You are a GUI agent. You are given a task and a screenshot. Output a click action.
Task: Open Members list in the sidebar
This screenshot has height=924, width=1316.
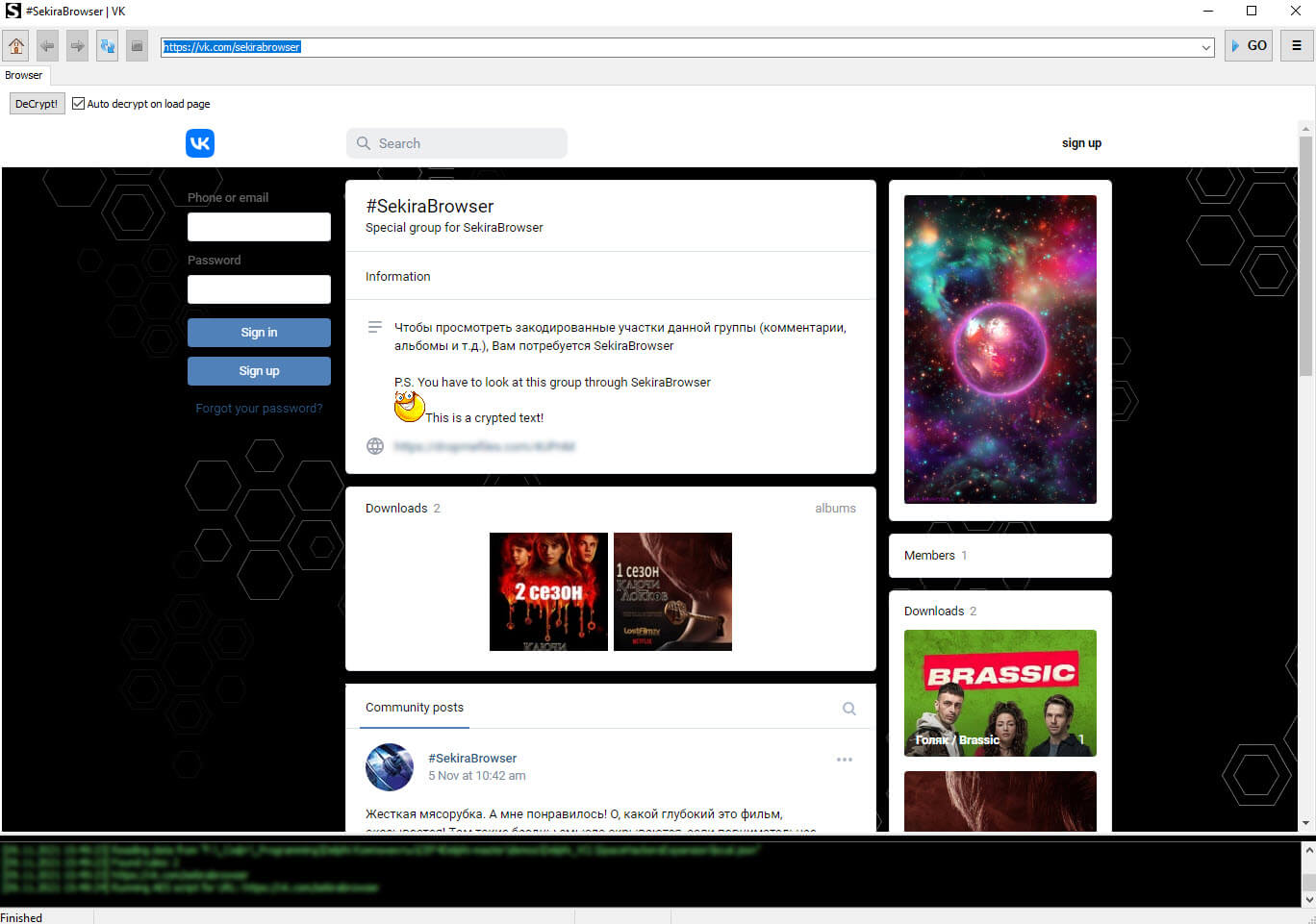pyautogui.click(x=929, y=556)
